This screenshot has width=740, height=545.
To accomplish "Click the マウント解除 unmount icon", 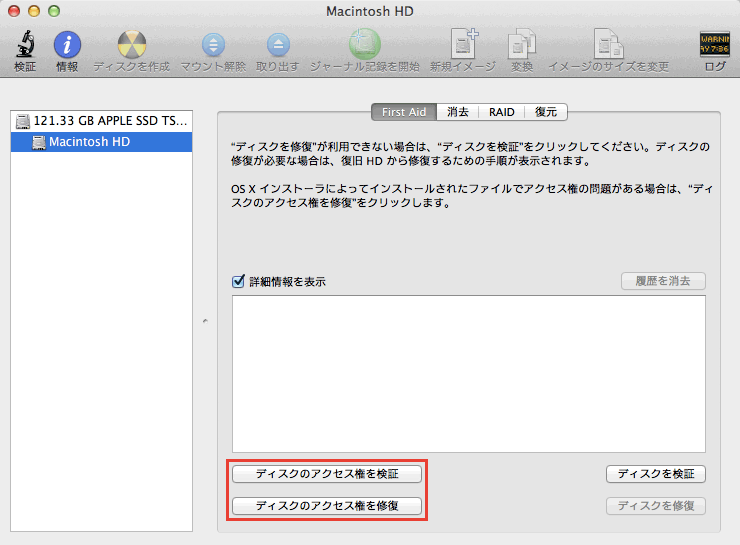I will 213,44.
